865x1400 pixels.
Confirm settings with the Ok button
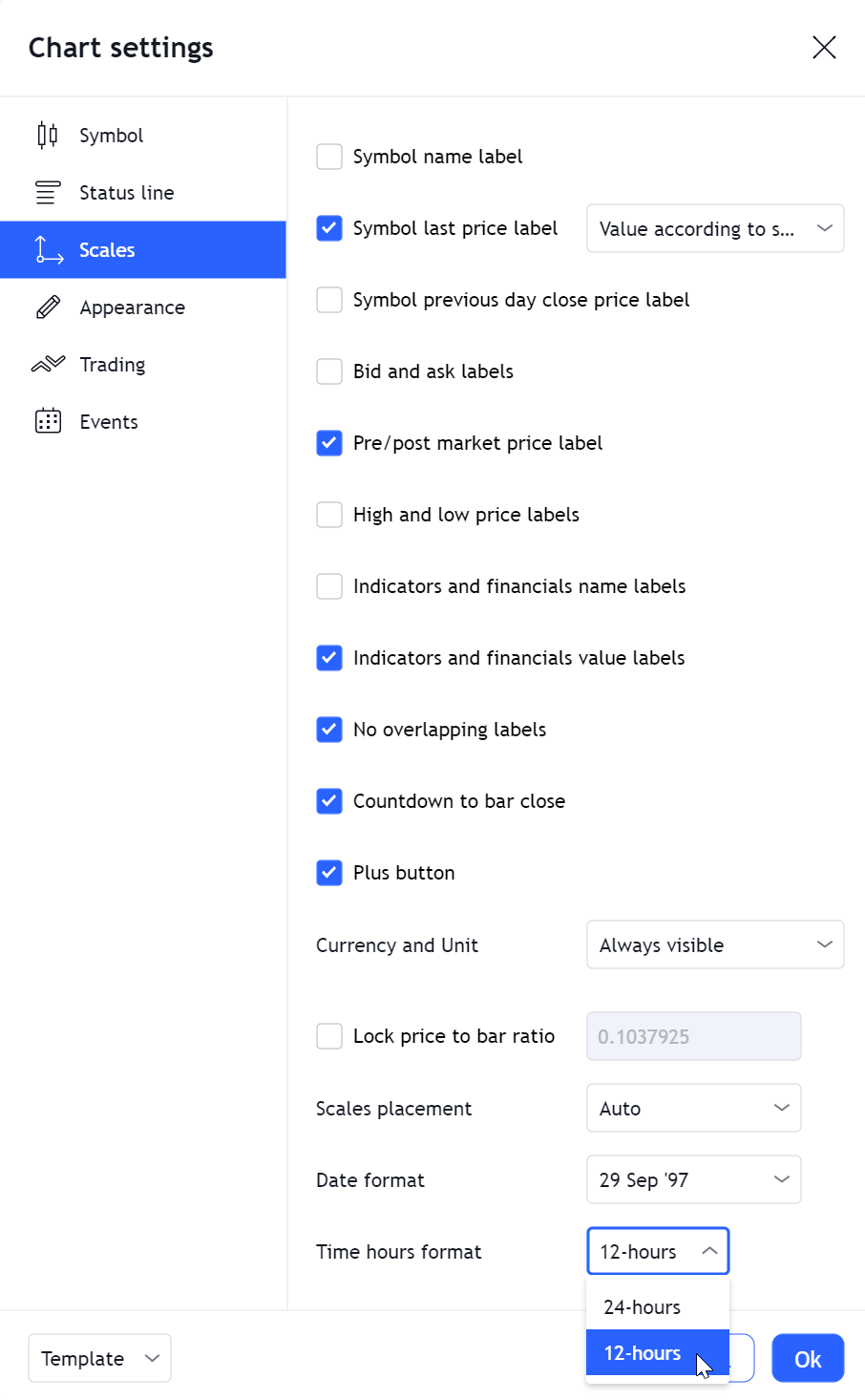click(x=808, y=1358)
